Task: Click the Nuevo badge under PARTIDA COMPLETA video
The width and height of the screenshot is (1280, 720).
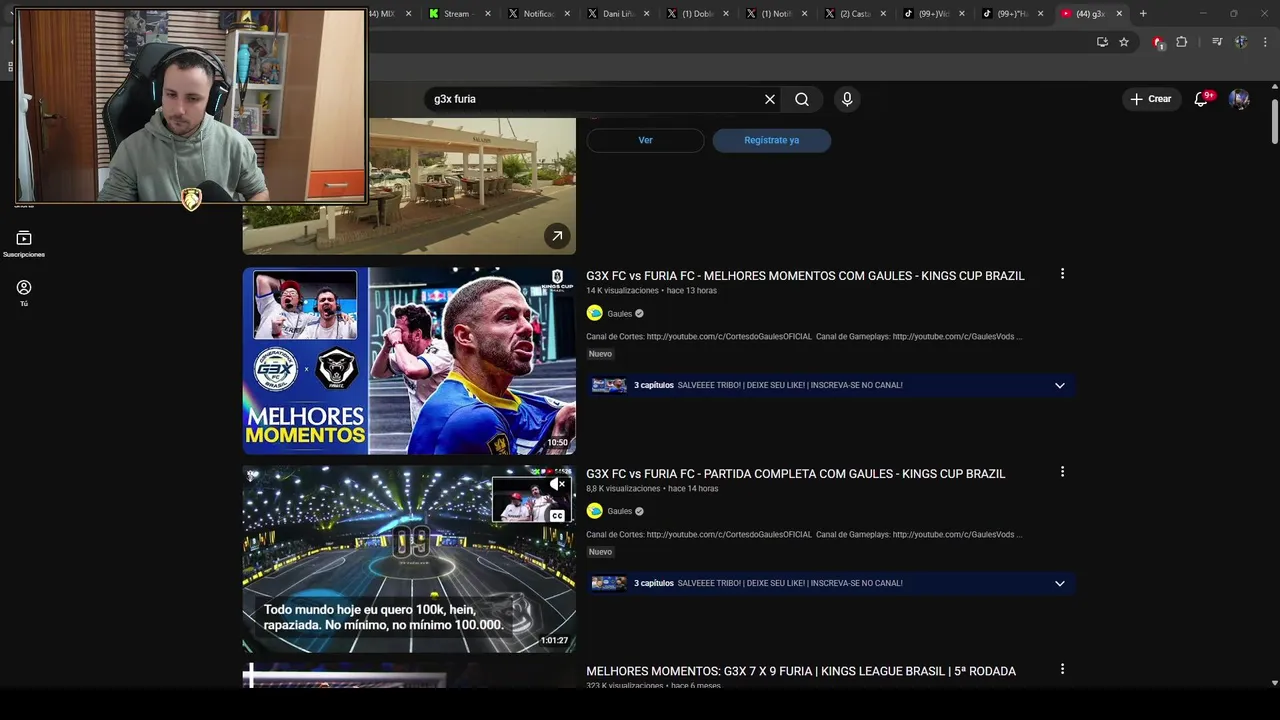Action: point(600,552)
